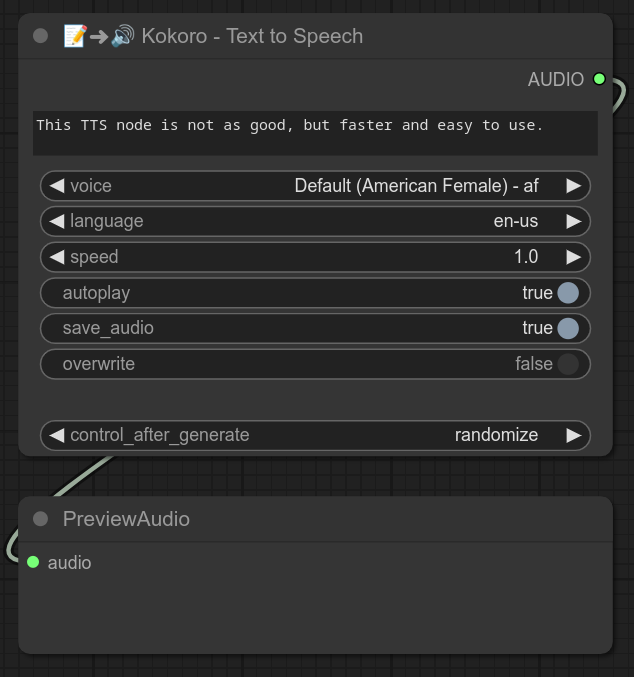The image size is (634, 677).
Task: Click the audio input connector on PreviewAudio
Action: point(33,562)
